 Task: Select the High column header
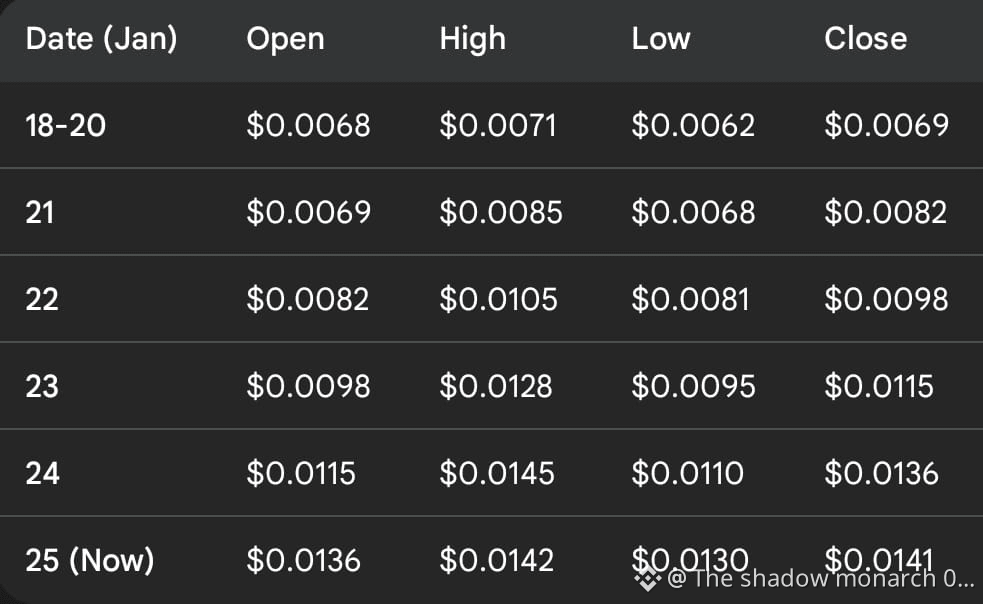coord(473,40)
